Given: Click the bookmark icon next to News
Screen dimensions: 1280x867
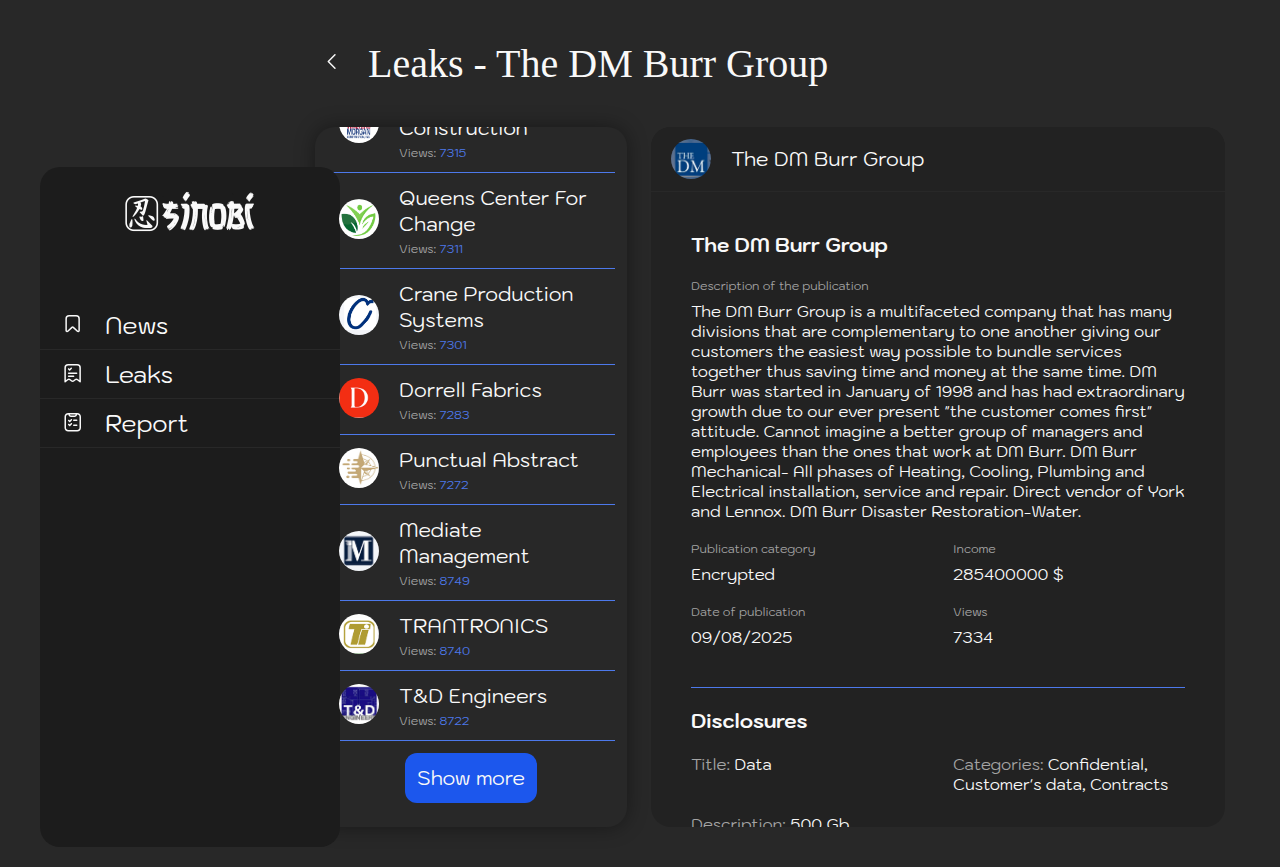Looking at the screenshot, I should (72, 324).
